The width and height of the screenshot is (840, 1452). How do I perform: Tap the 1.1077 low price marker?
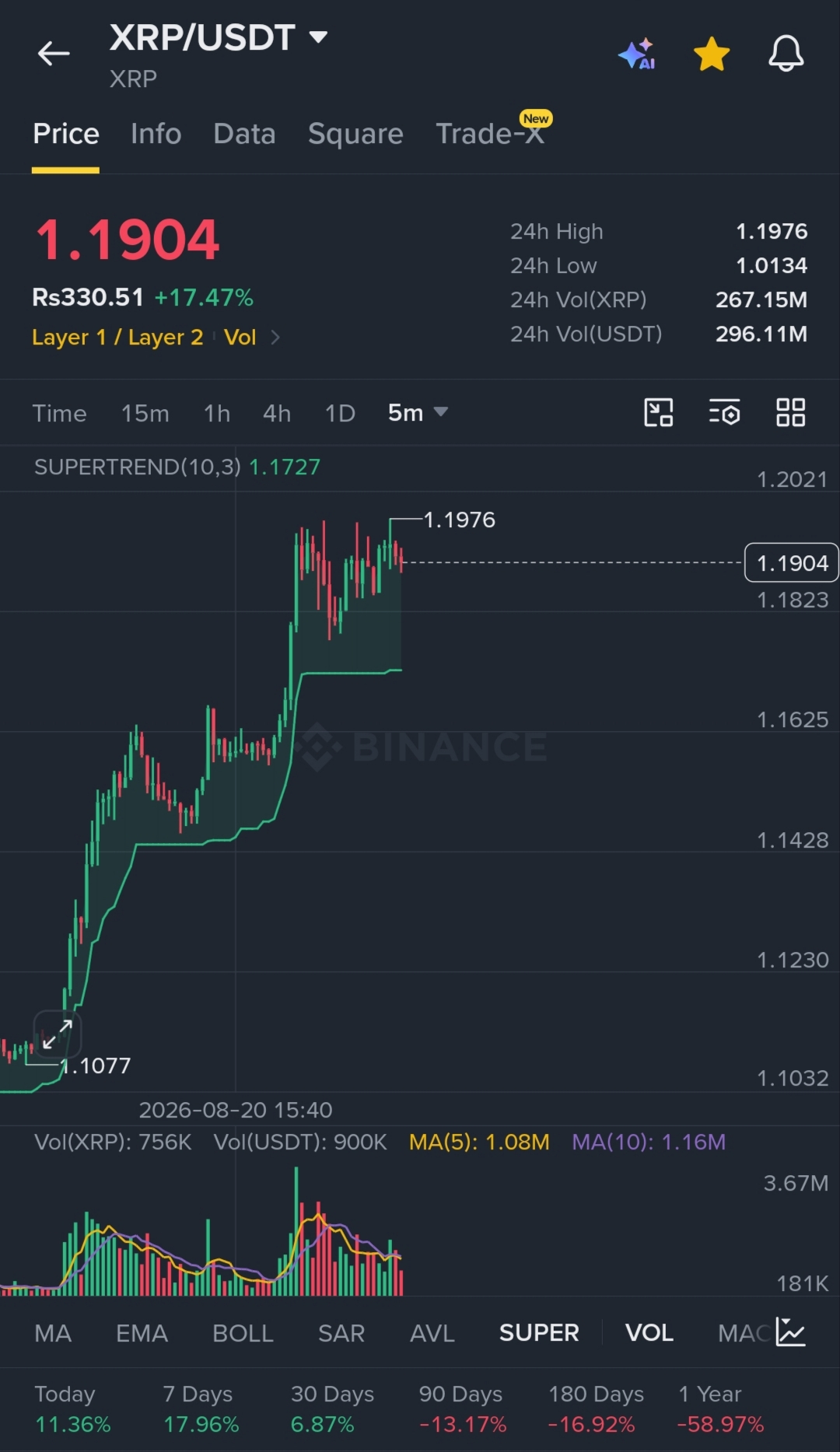(x=96, y=1065)
